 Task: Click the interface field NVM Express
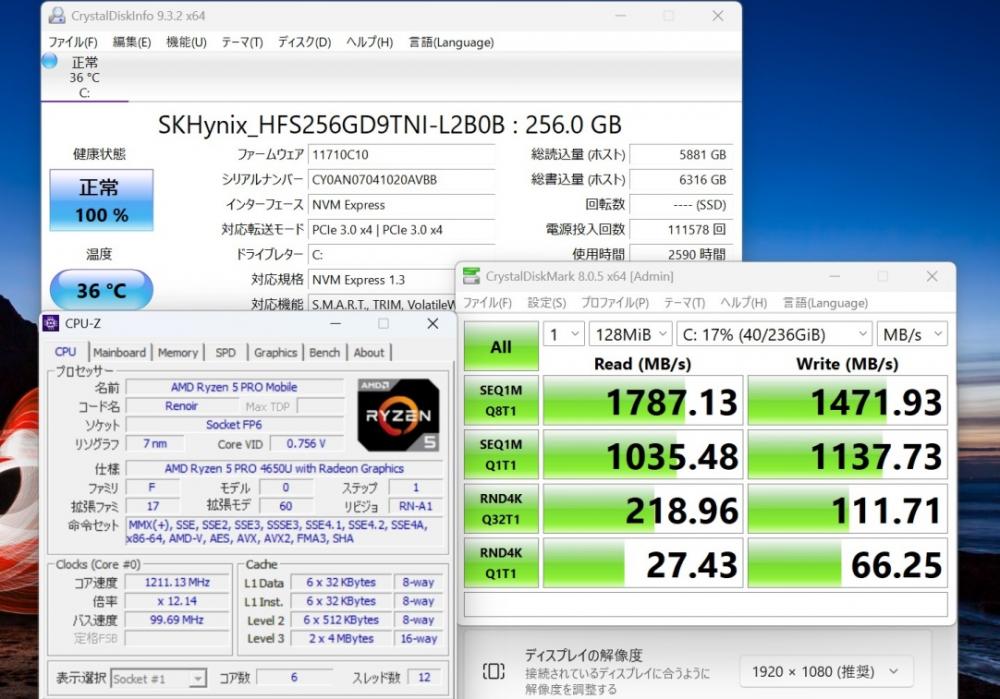pos(401,205)
